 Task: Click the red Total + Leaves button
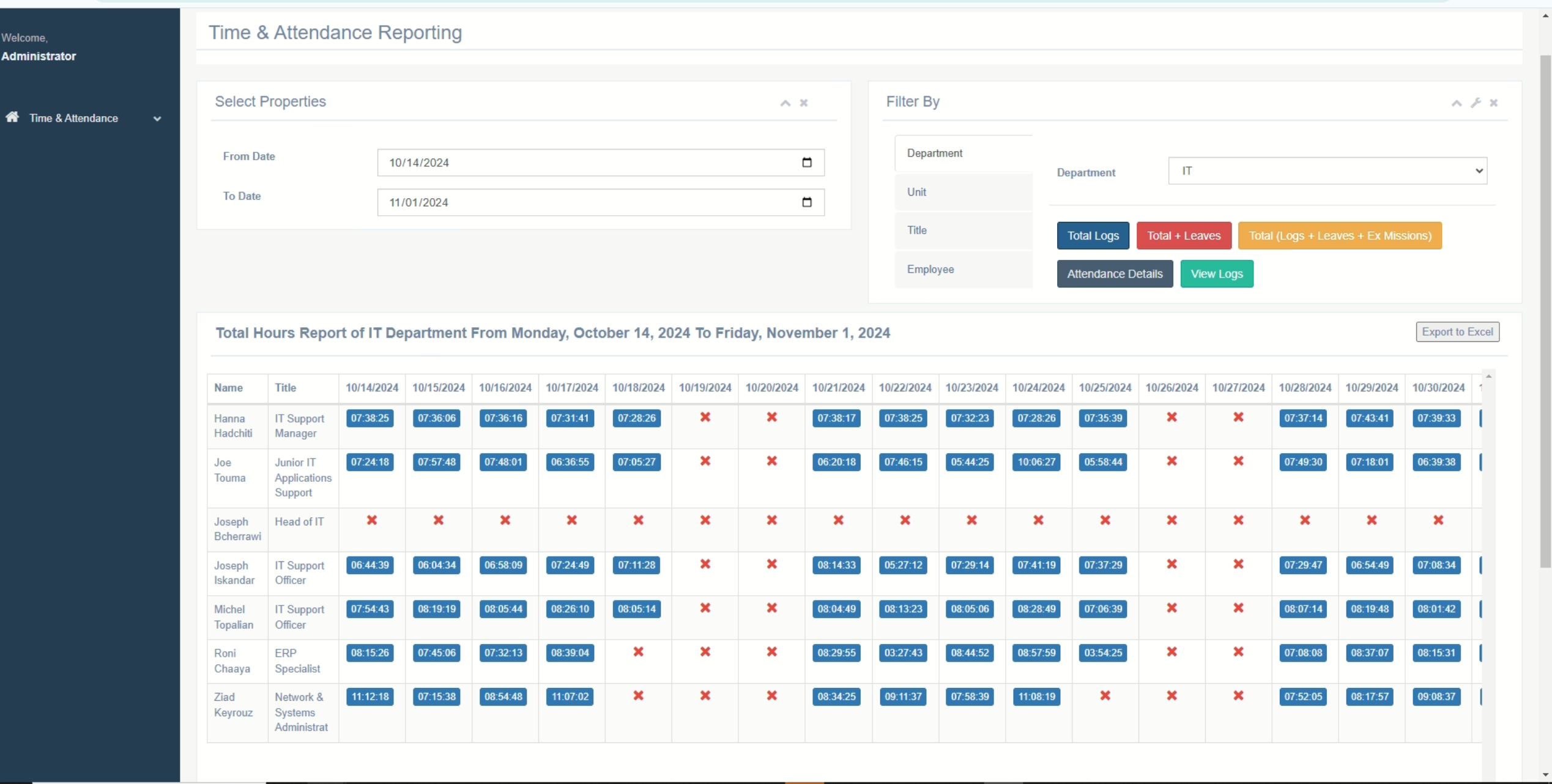pos(1183,235)
